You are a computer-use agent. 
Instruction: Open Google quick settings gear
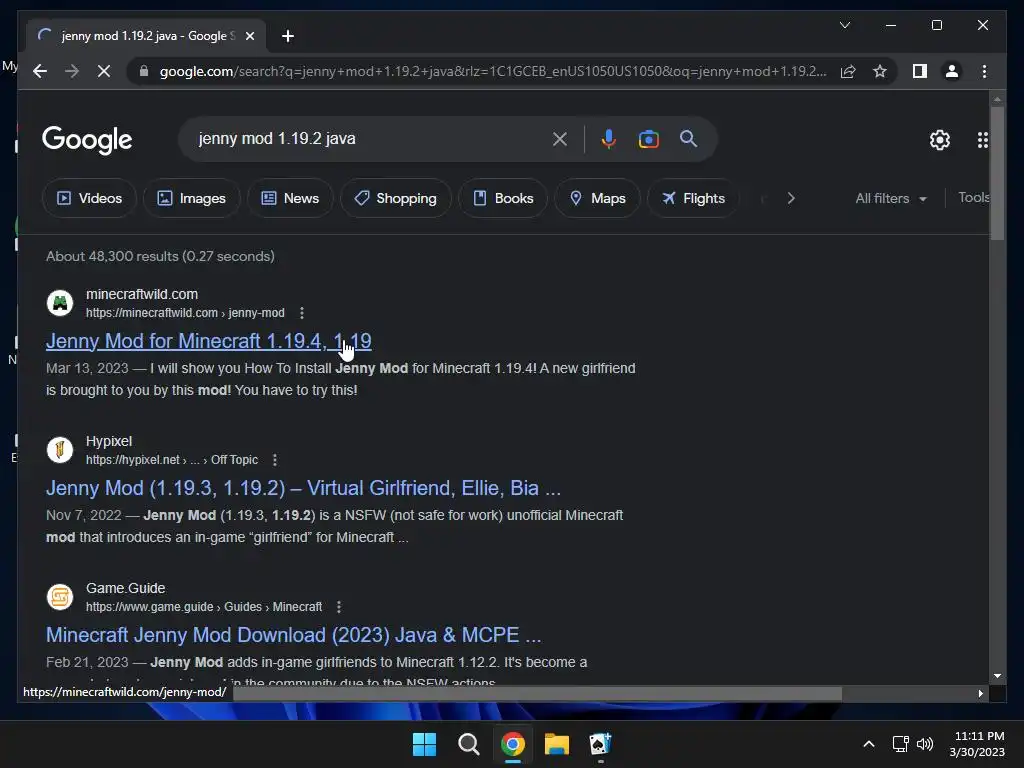pos(940,140)
